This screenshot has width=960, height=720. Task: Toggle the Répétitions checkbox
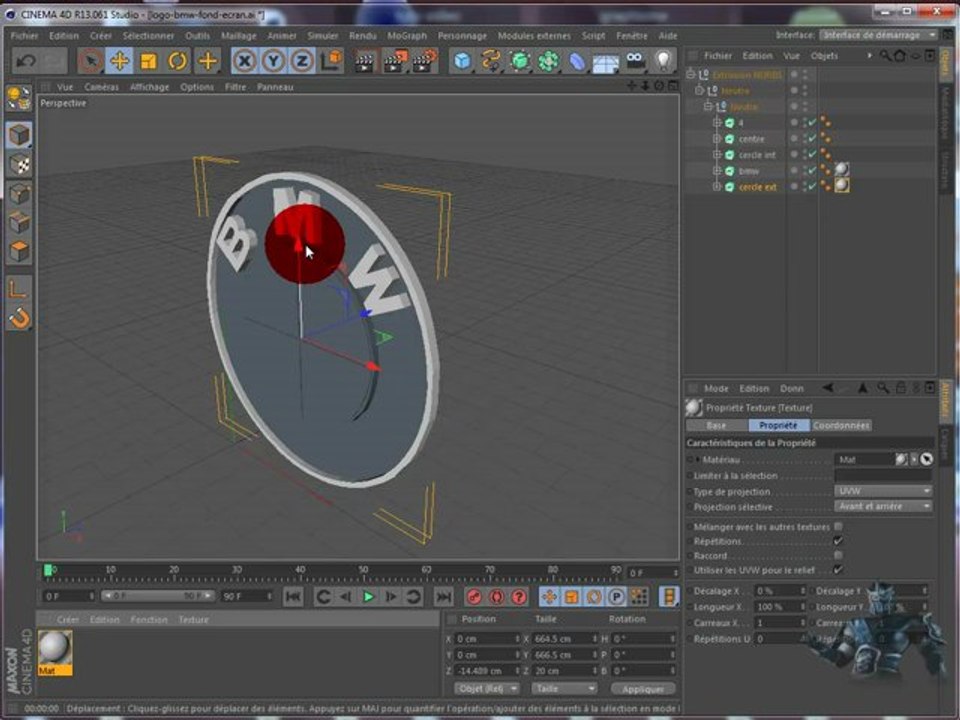coord(838,541)
